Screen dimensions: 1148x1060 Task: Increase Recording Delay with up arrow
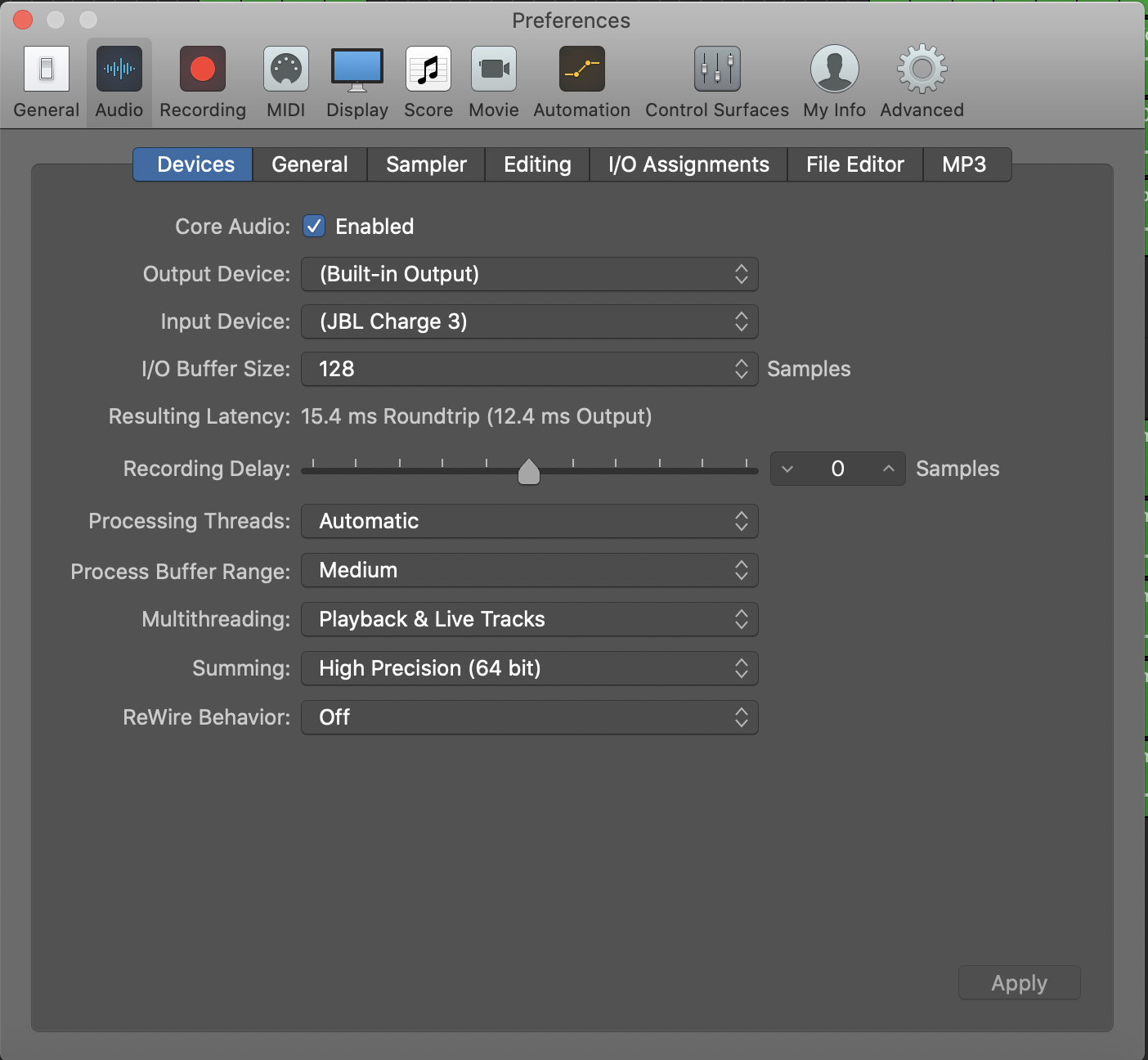[x=889, y=469]
